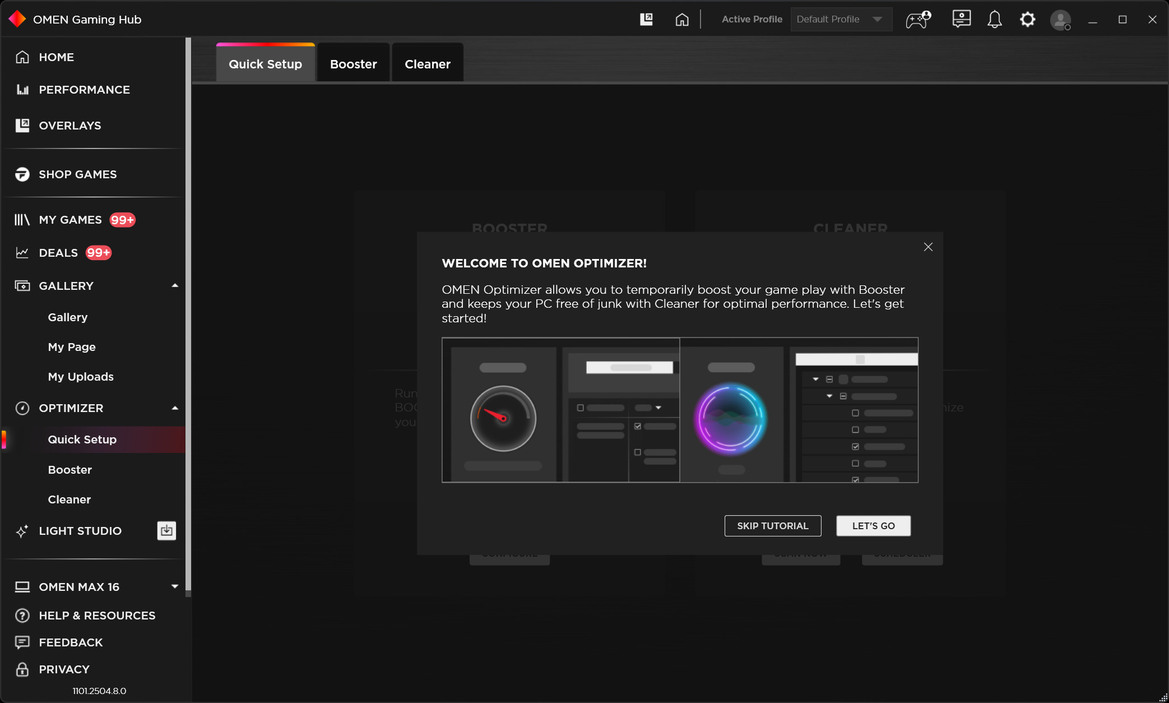Click the OMEN diamond logo icon

16,19
